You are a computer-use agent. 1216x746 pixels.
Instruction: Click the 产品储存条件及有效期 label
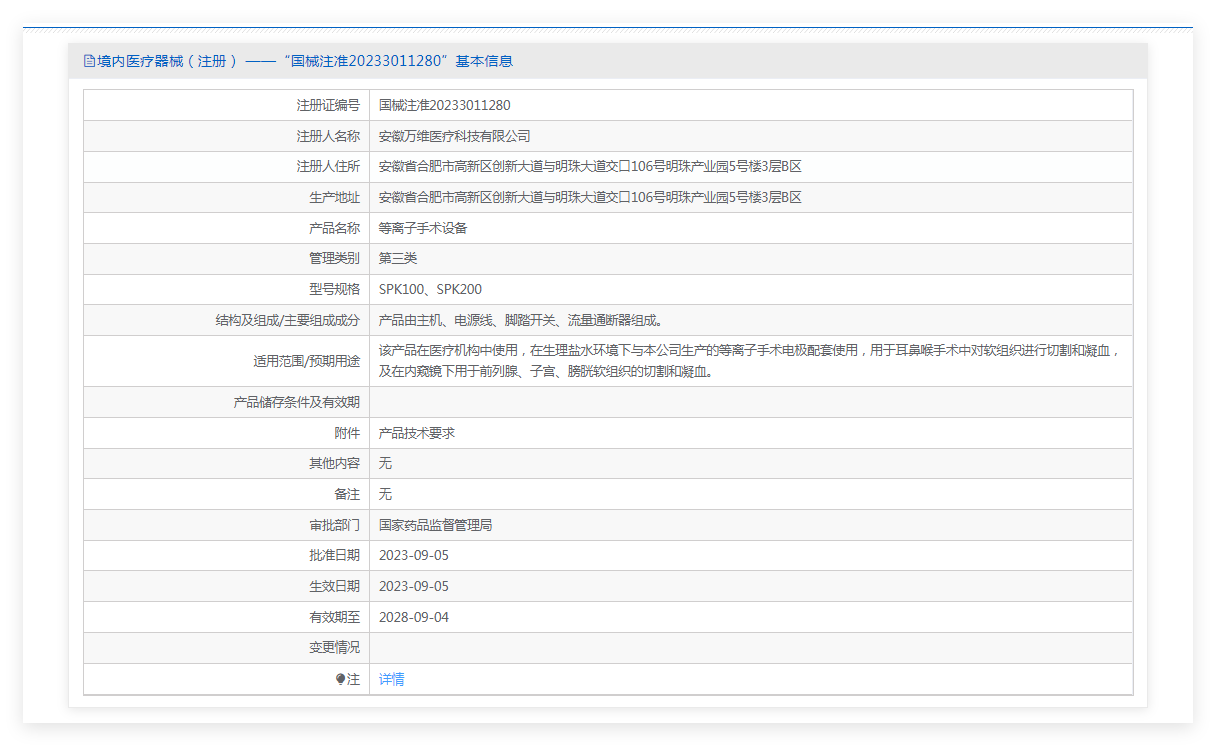click(x=296, y=402)
